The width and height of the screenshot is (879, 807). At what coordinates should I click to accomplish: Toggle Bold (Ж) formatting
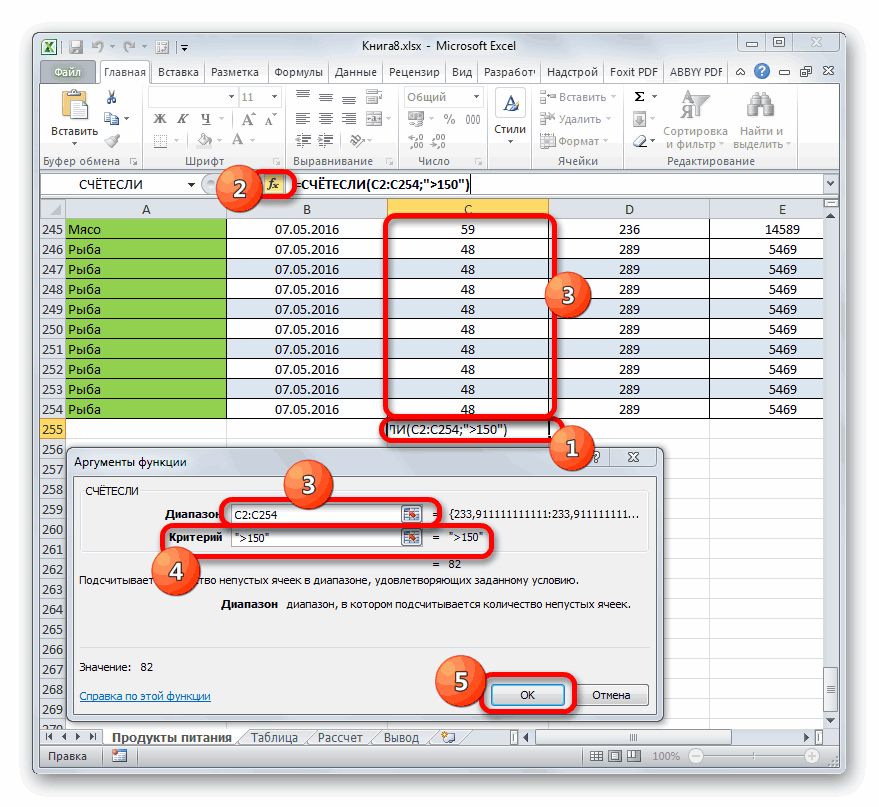pyautogui.click(x=160, y=119)
